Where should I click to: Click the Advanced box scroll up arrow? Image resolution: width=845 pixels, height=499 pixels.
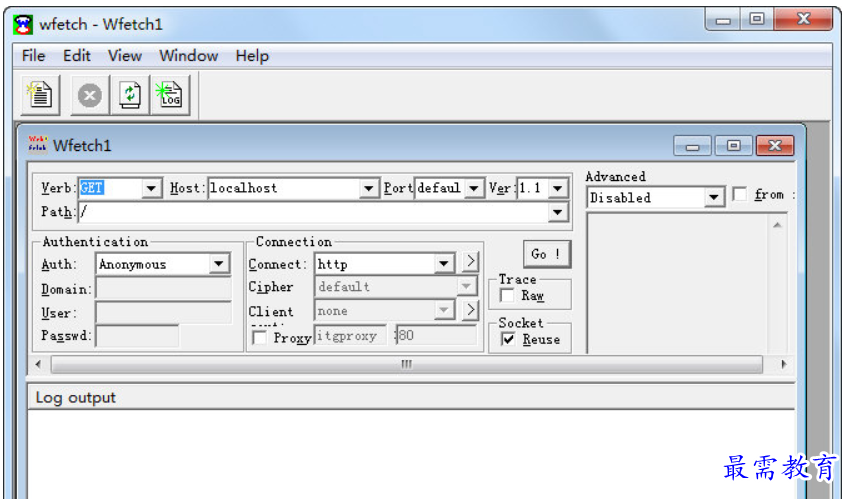[x=777, y=225]
